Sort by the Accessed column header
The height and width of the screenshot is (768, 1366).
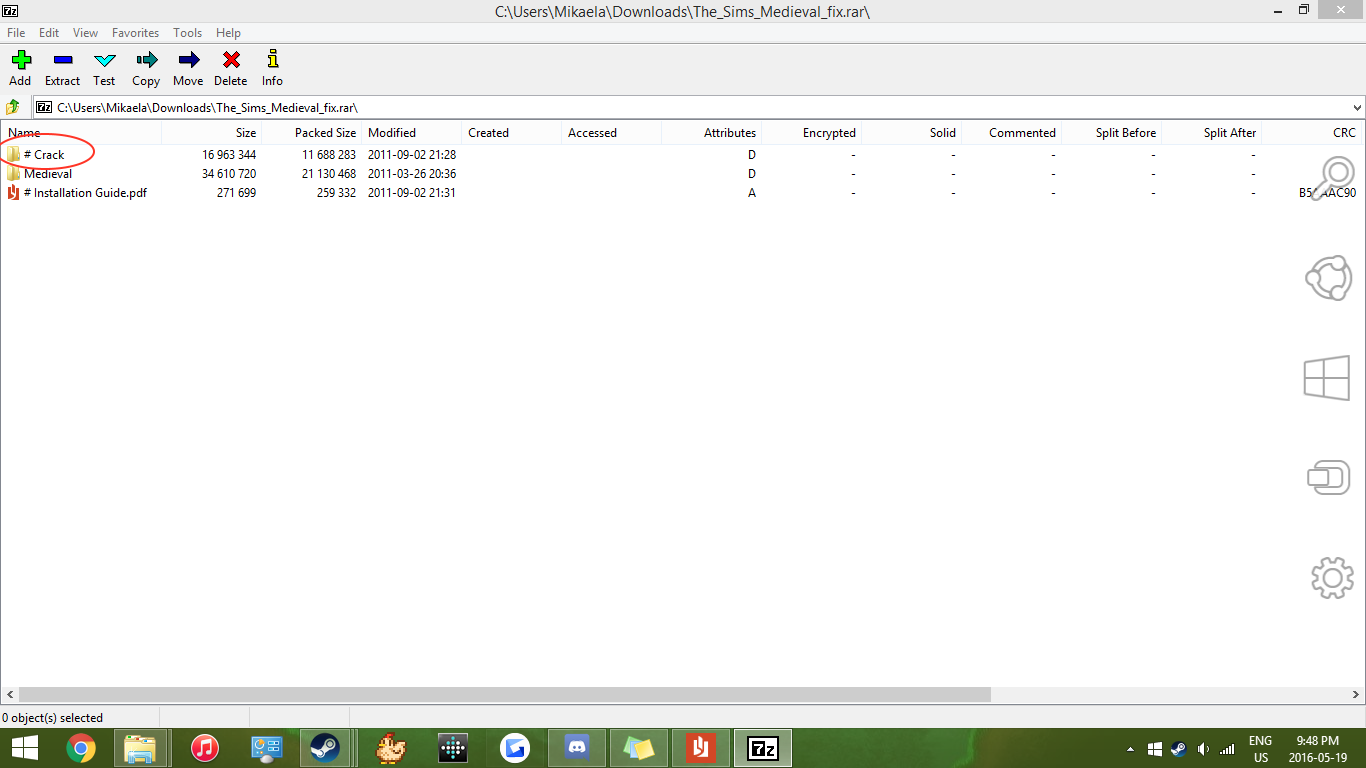click(x=611, y=133)
